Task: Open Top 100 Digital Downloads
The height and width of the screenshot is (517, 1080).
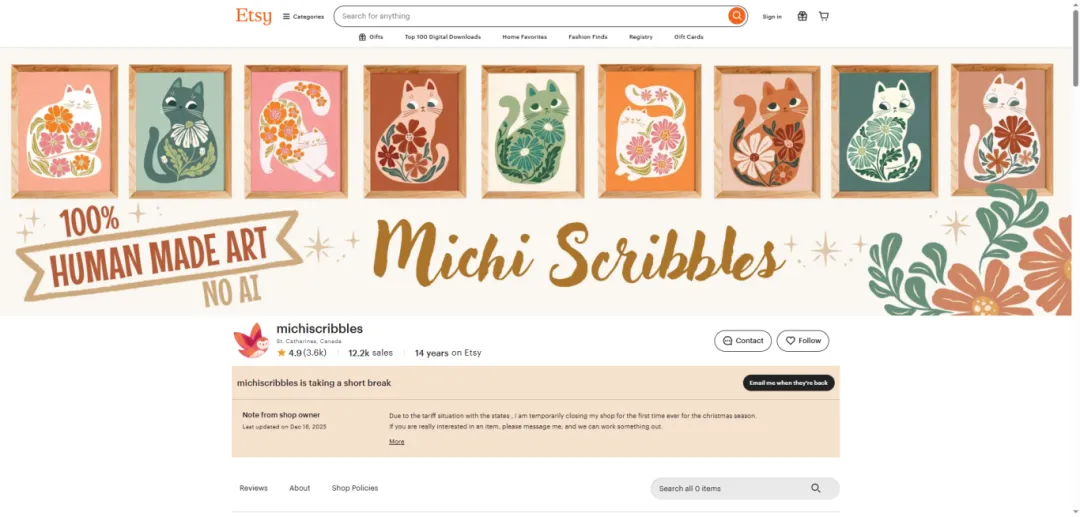Action: 442,37
